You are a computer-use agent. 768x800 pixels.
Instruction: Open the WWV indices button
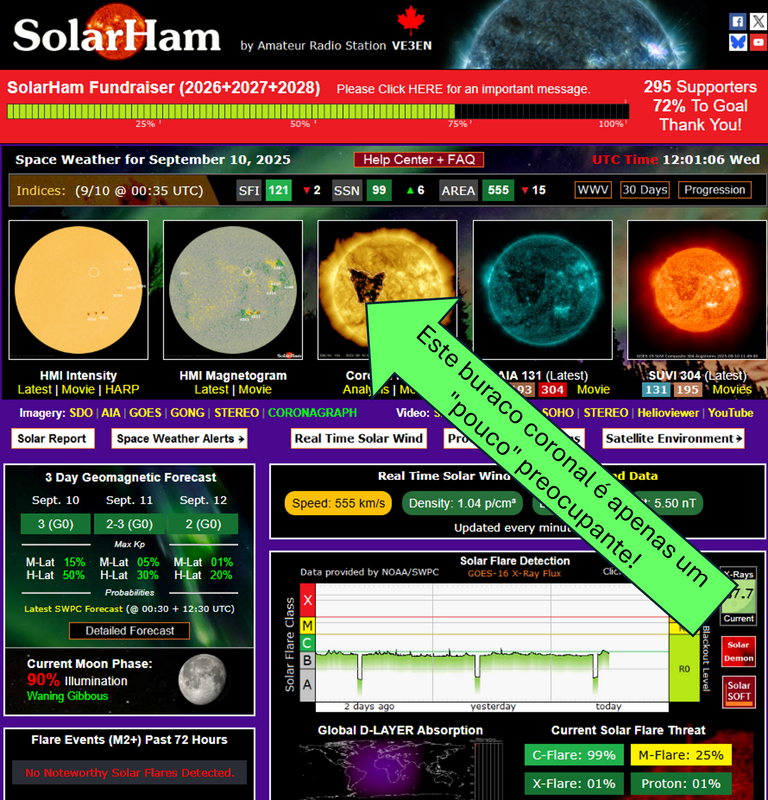[x=593, y=190]
